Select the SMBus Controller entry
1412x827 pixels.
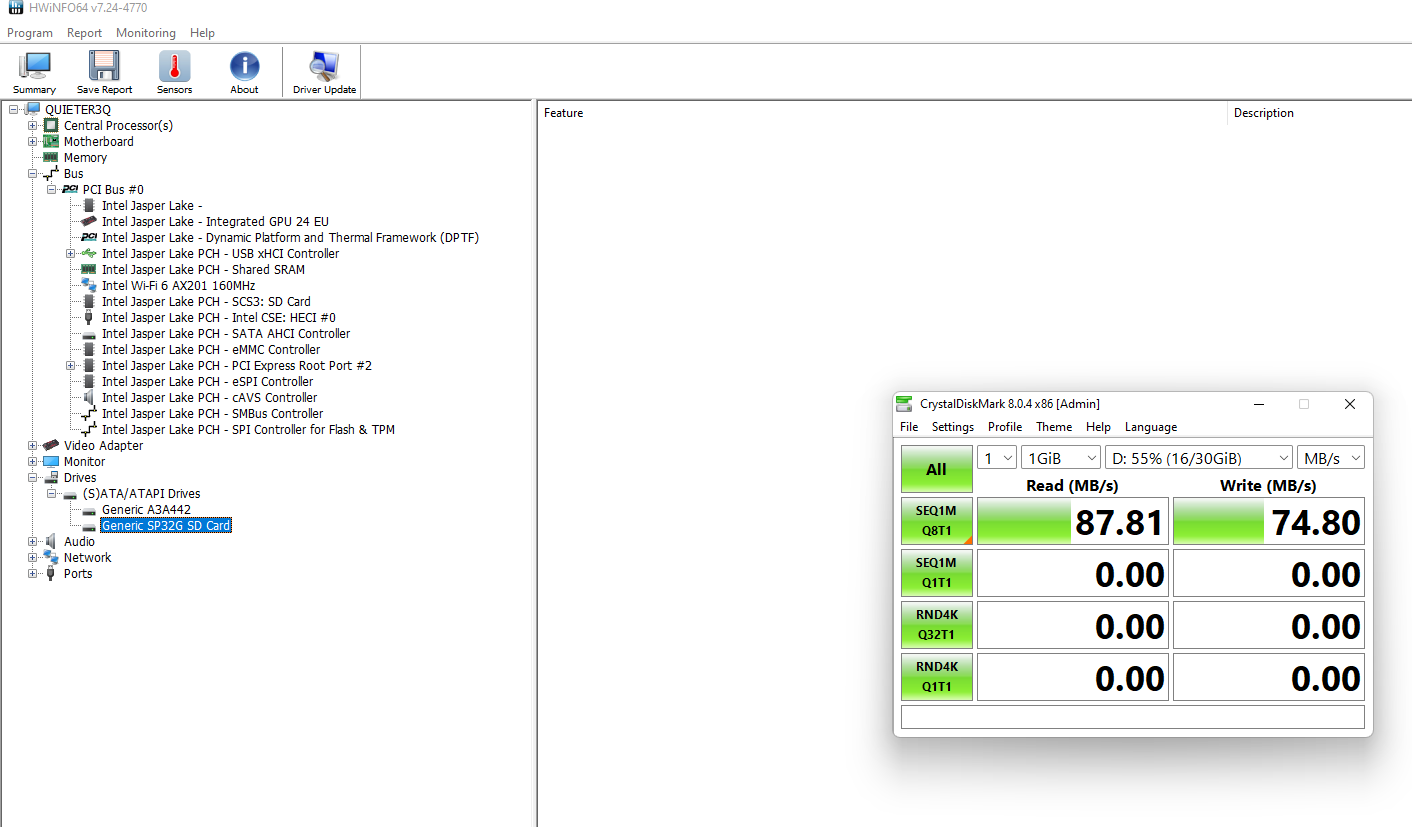pos(212,413)
